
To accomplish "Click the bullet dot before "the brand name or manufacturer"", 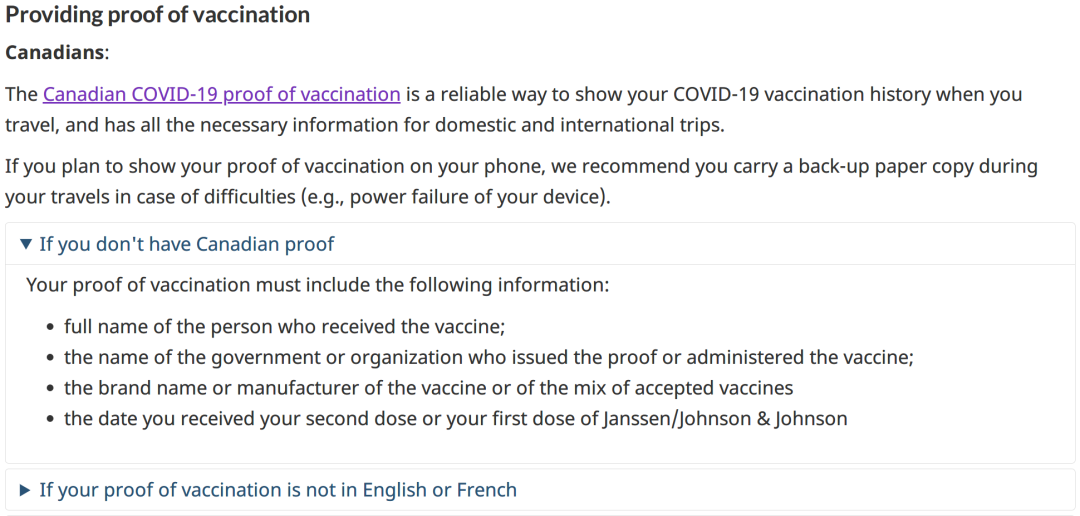I will click(50, 389).
